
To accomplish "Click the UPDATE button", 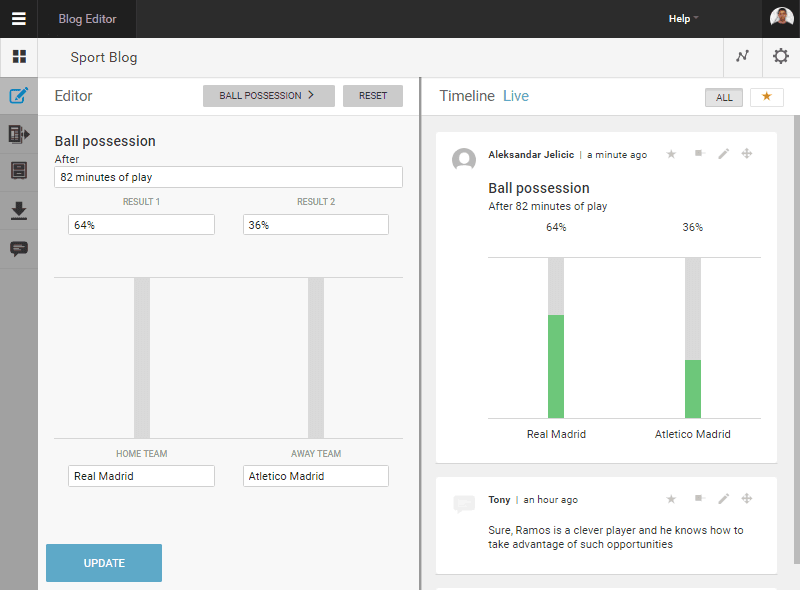I will [104, 563].
